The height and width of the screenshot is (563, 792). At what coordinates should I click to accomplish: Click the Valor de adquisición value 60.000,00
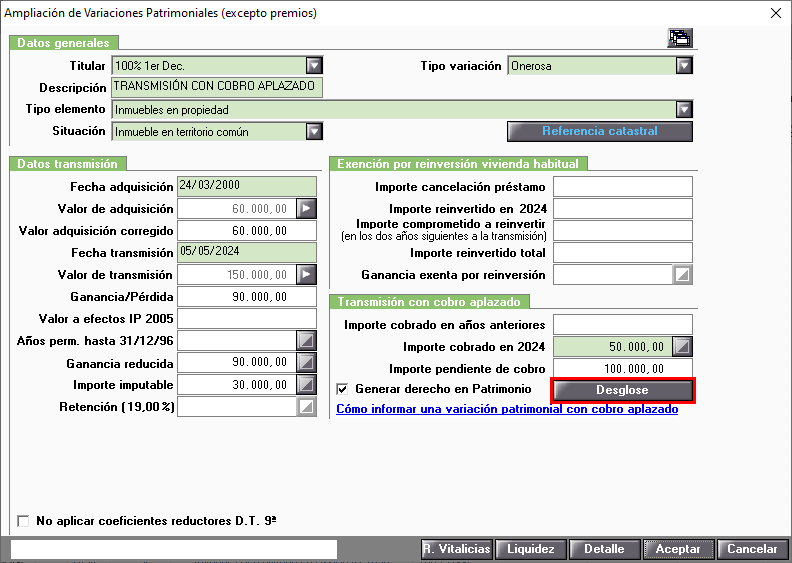tap(237, 209)
